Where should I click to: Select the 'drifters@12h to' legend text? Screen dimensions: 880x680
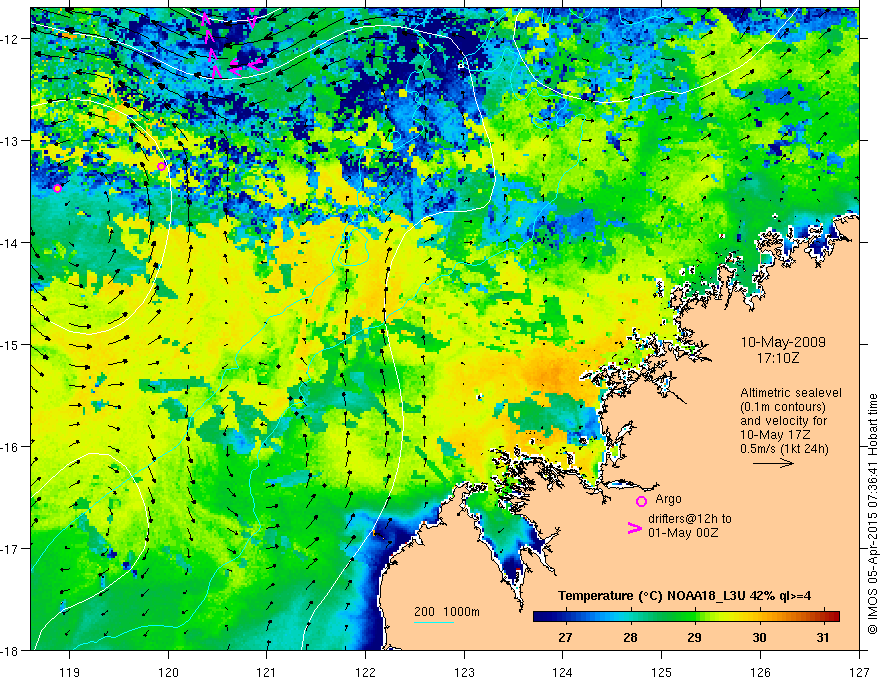click(690, 518)
